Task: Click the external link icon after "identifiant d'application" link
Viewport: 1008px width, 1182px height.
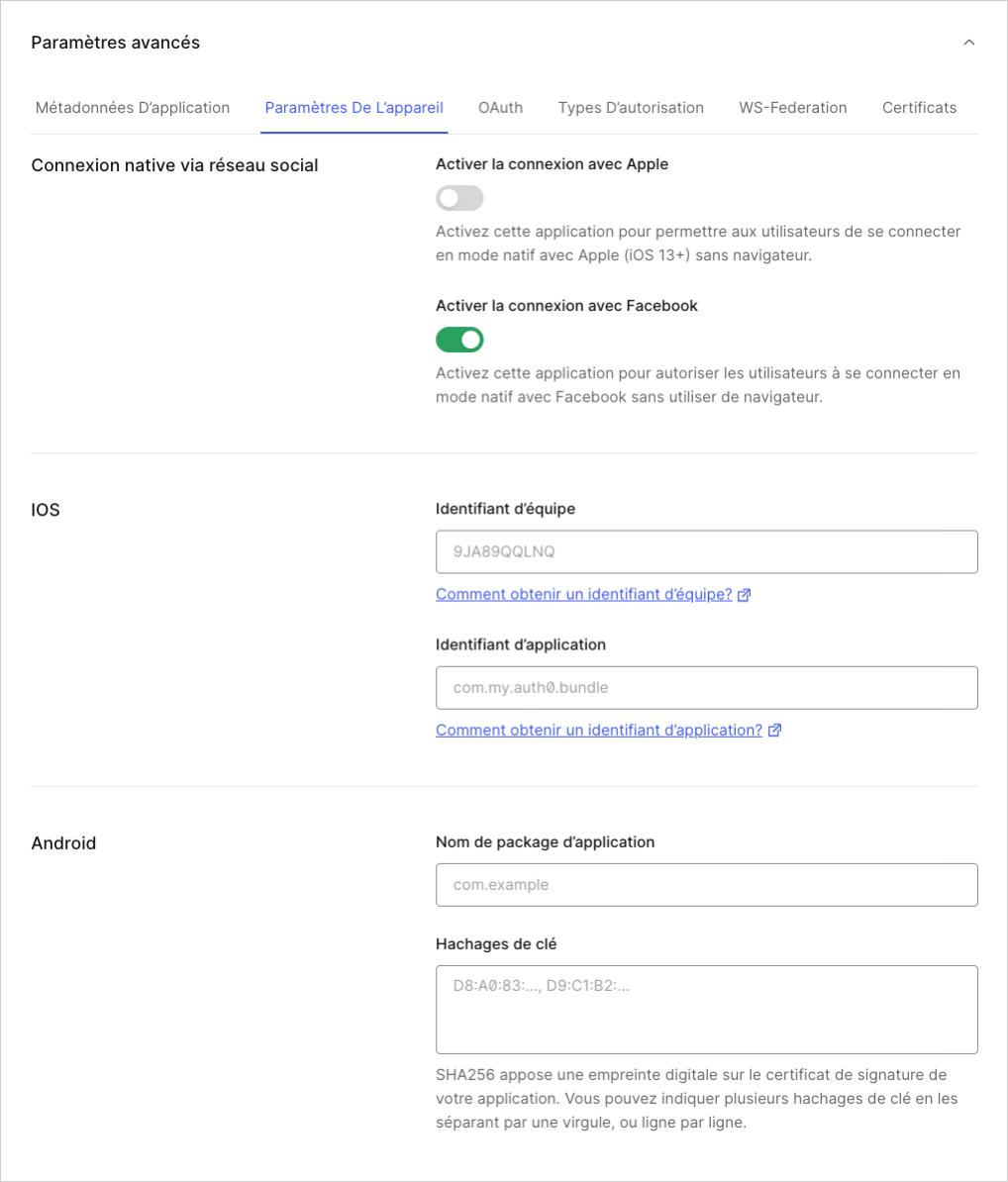Action: tap(775, 730)
